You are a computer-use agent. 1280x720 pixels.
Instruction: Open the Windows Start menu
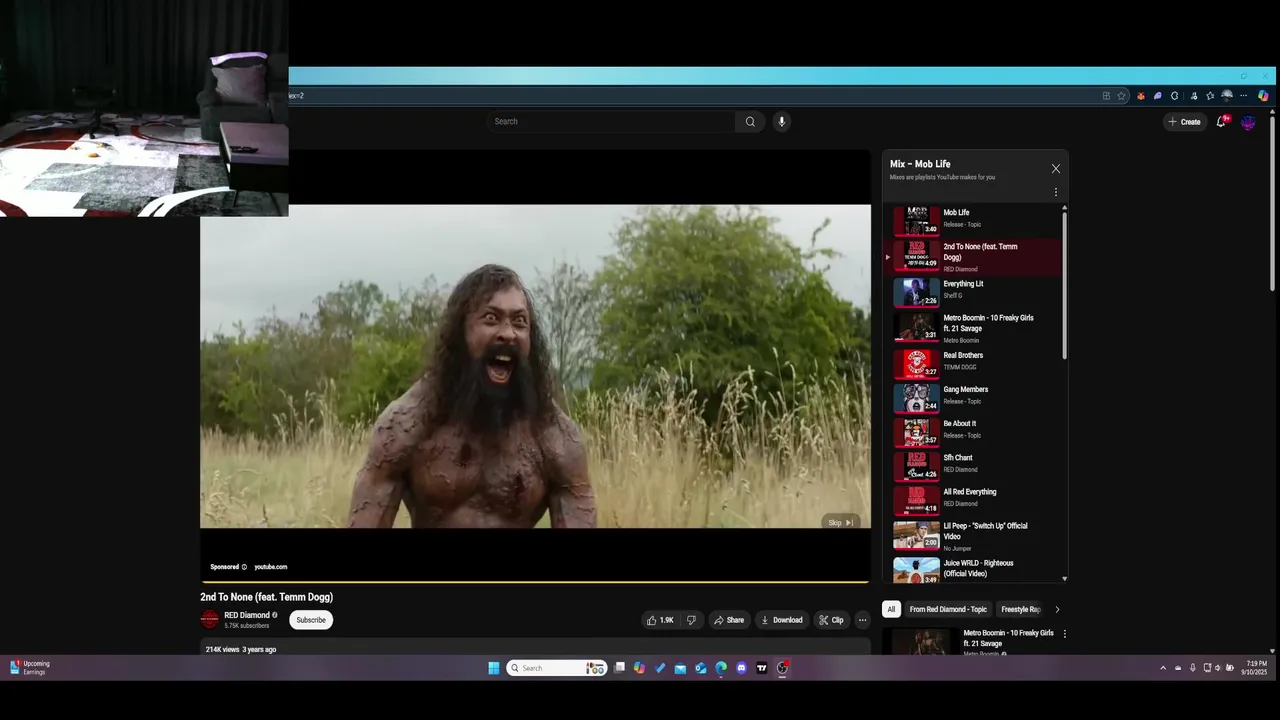pos(493,668)
